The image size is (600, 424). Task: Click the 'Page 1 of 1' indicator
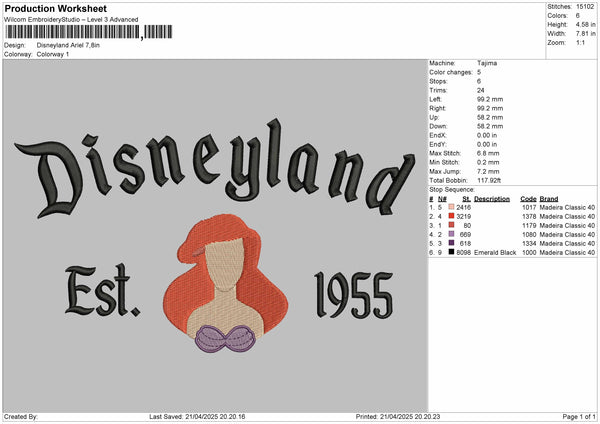point(579,417)
